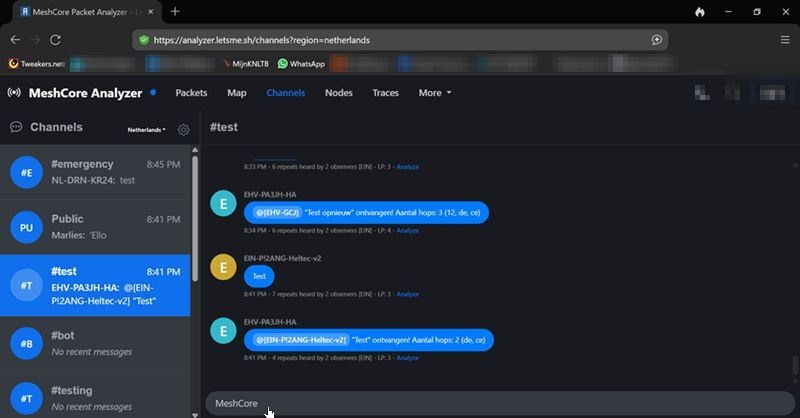Click the MeshCore Analyzer title link
The height and width of the screenshot is (418, 800).
click(x=85, y=93)
